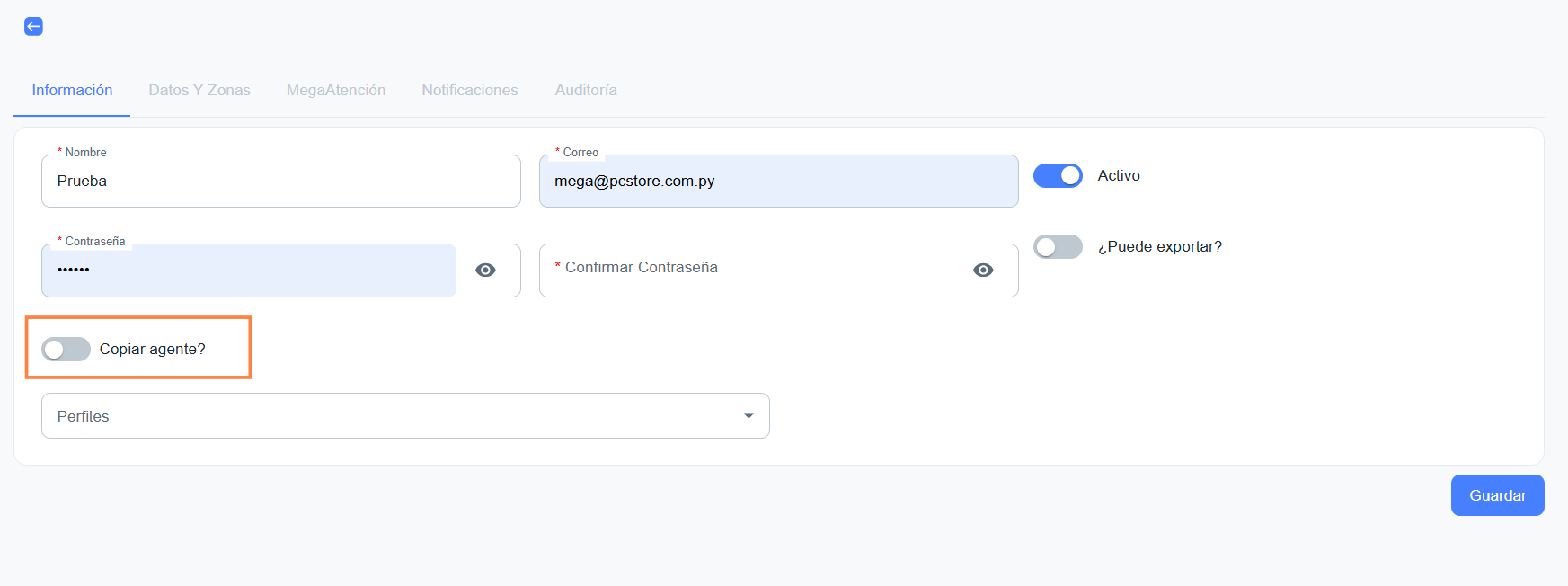Click into the Contraseña password field
The width and height of the screenshot is (1568, 586).
point(249,271)
